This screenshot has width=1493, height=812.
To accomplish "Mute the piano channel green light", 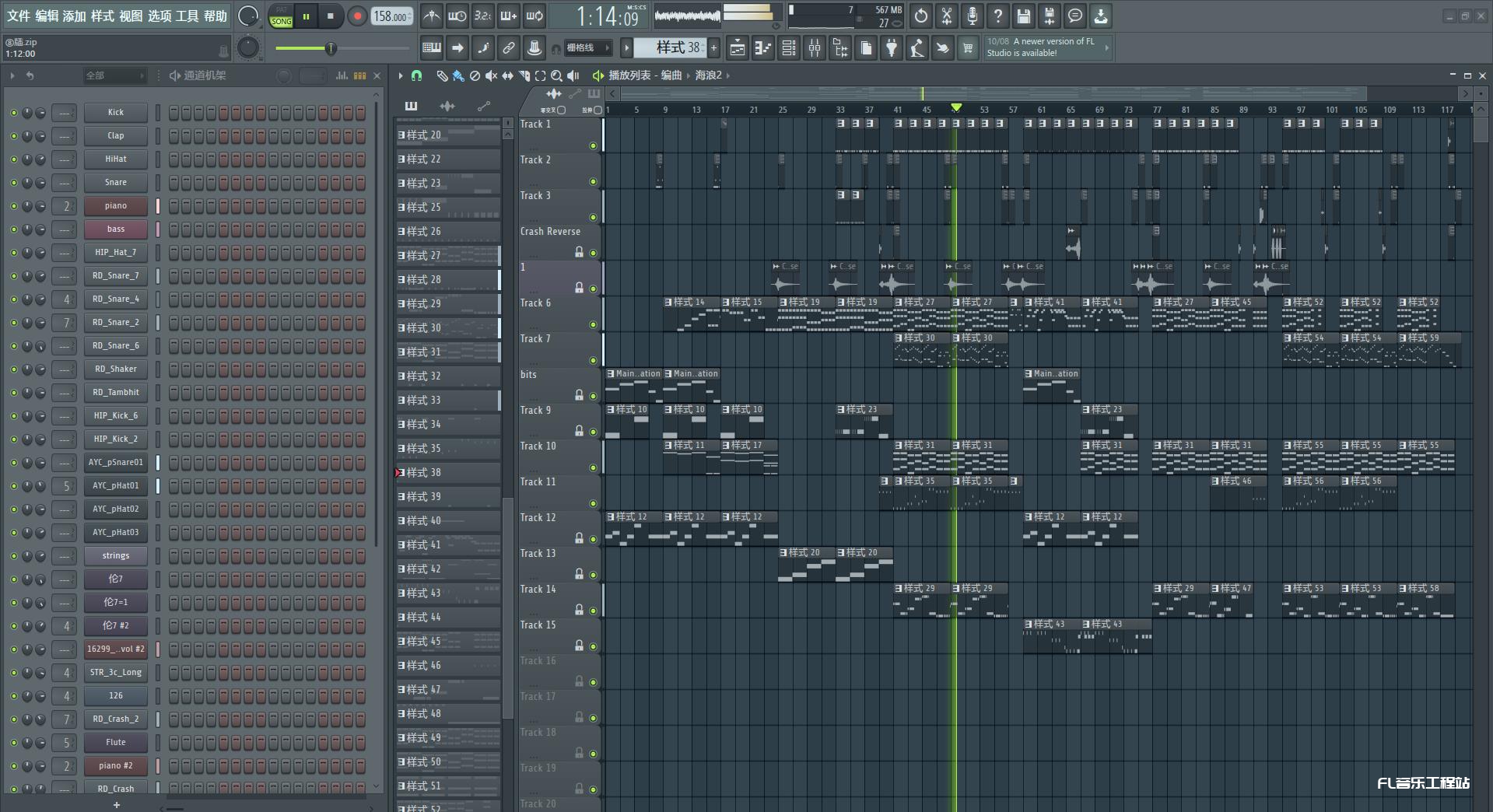I will tap(13, 206).
